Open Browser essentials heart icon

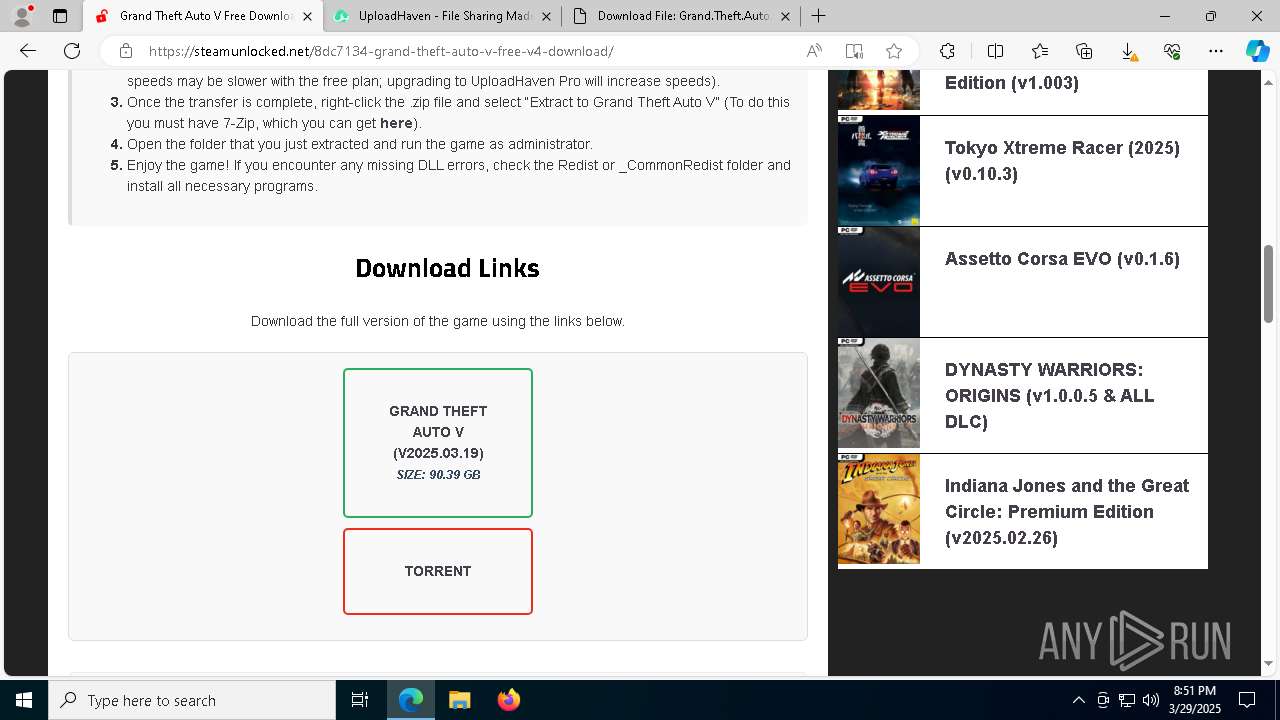coord(1172,51)
